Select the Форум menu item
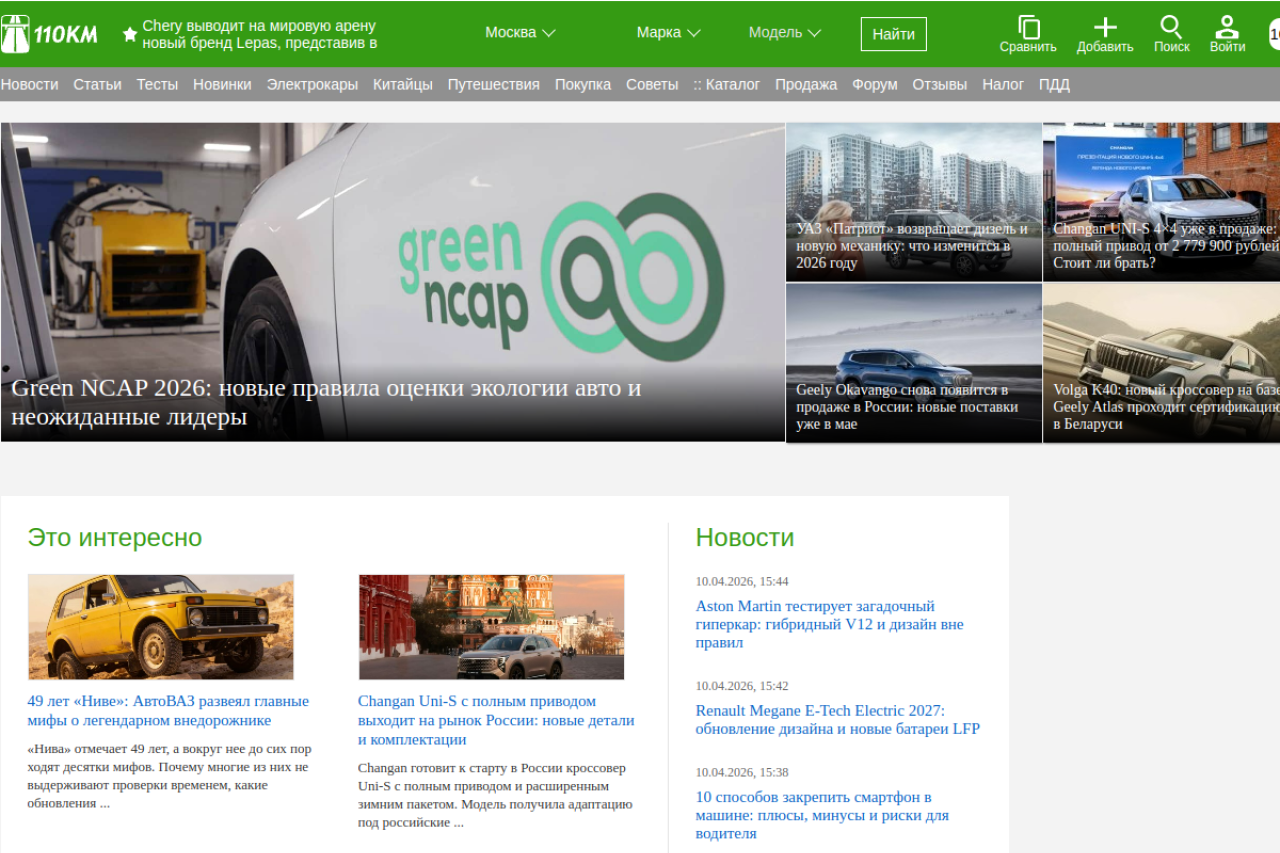 click(874, 85)
